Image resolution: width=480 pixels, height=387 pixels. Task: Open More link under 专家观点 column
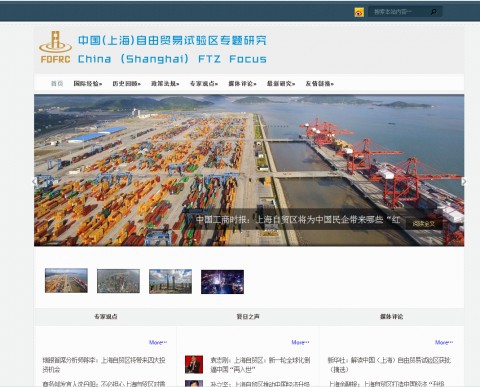pos(158,342)
